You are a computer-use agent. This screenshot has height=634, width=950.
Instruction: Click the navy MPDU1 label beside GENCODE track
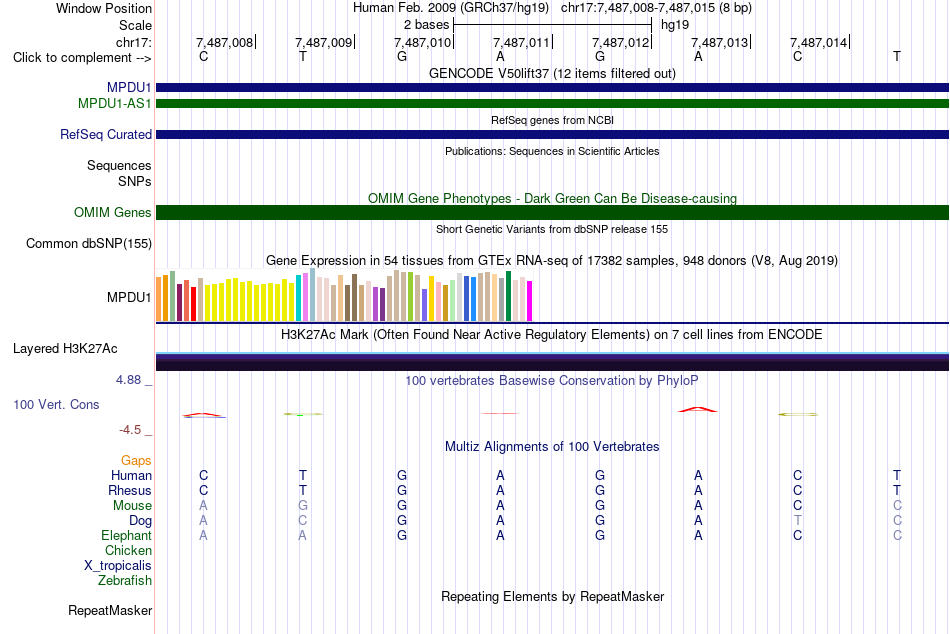tap(129, 87)
